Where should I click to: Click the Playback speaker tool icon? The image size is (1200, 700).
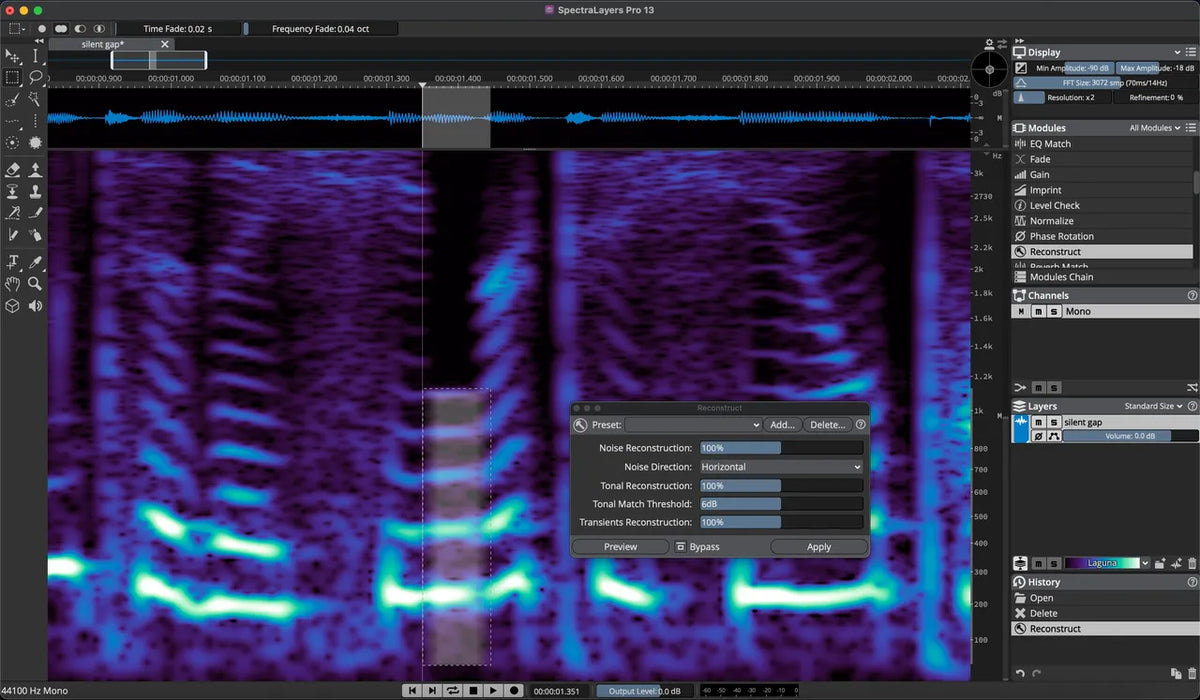[35, 306]
